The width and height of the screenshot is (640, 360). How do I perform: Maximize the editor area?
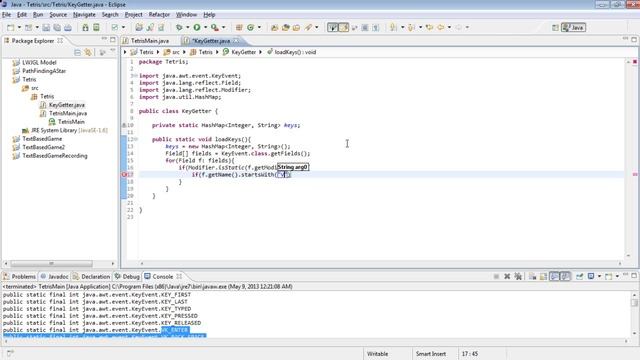coord(634,39)
